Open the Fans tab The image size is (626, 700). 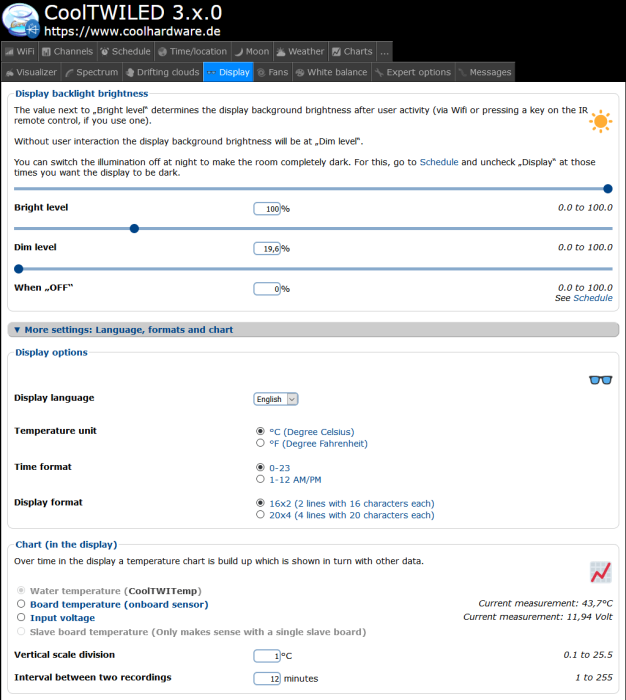272,72
